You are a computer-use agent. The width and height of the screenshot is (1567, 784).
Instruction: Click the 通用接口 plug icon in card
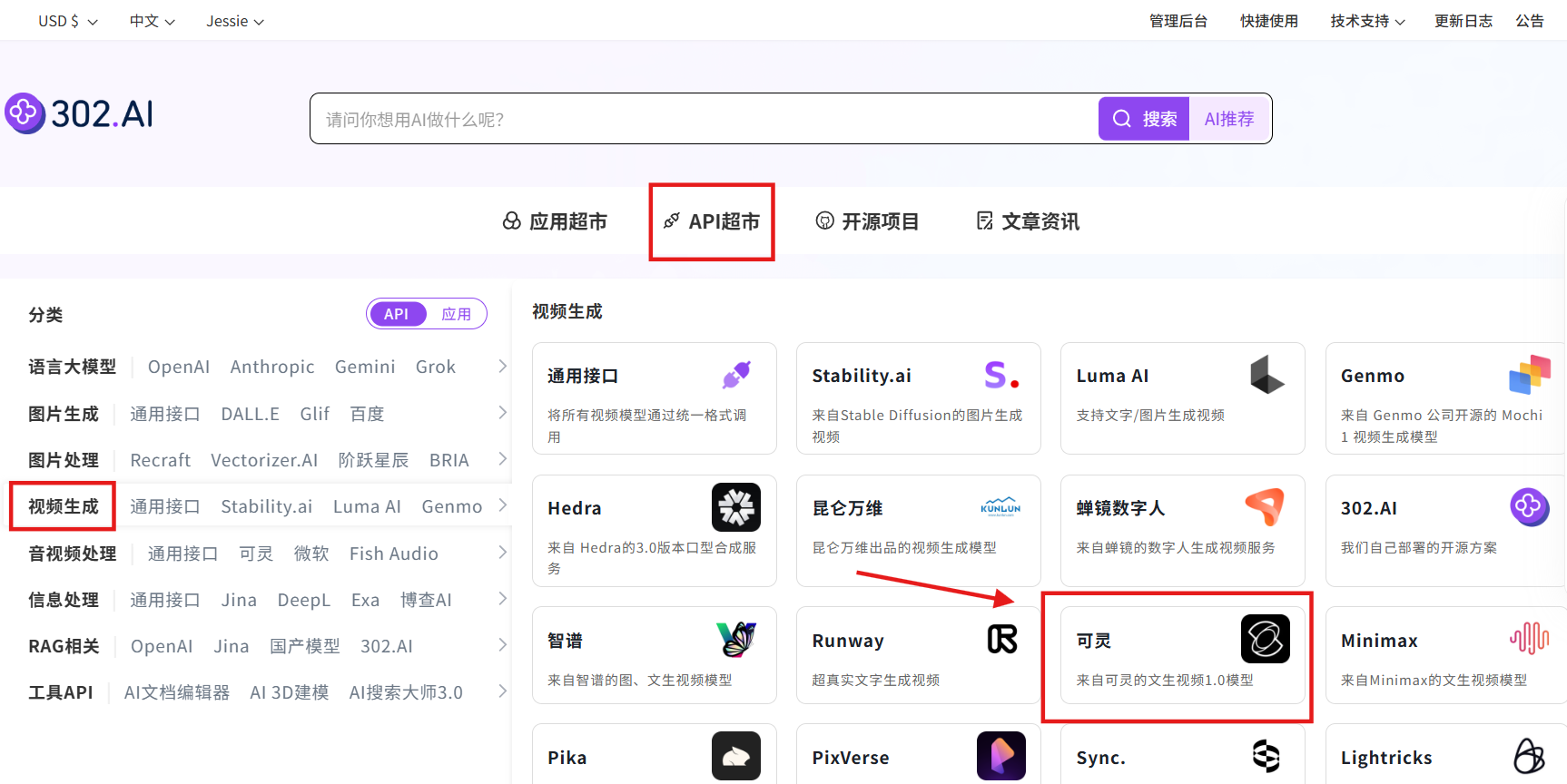click(x=736, y=374)
